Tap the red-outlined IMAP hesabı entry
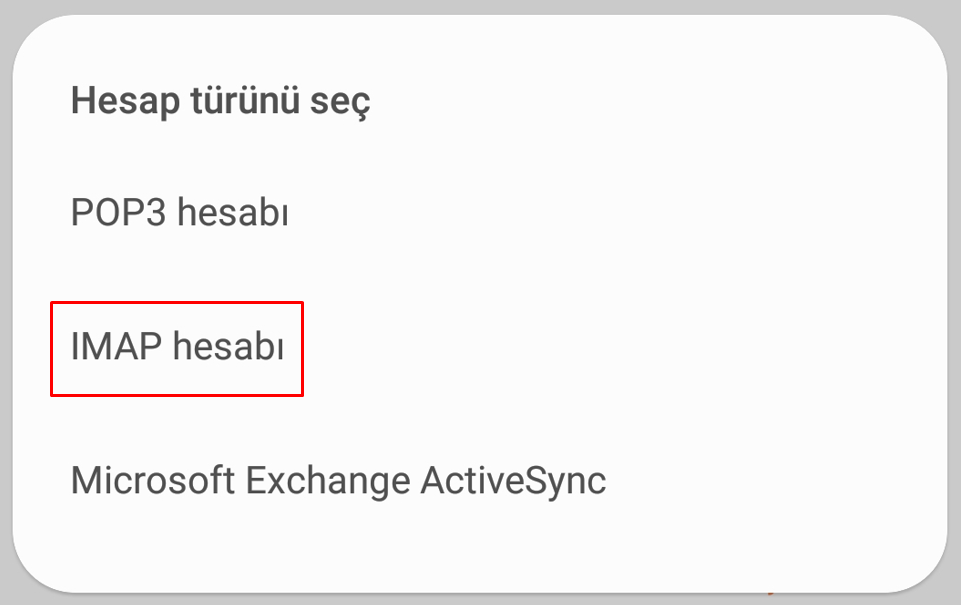Screen dimensions: 961x605 [x=177, y=349]
